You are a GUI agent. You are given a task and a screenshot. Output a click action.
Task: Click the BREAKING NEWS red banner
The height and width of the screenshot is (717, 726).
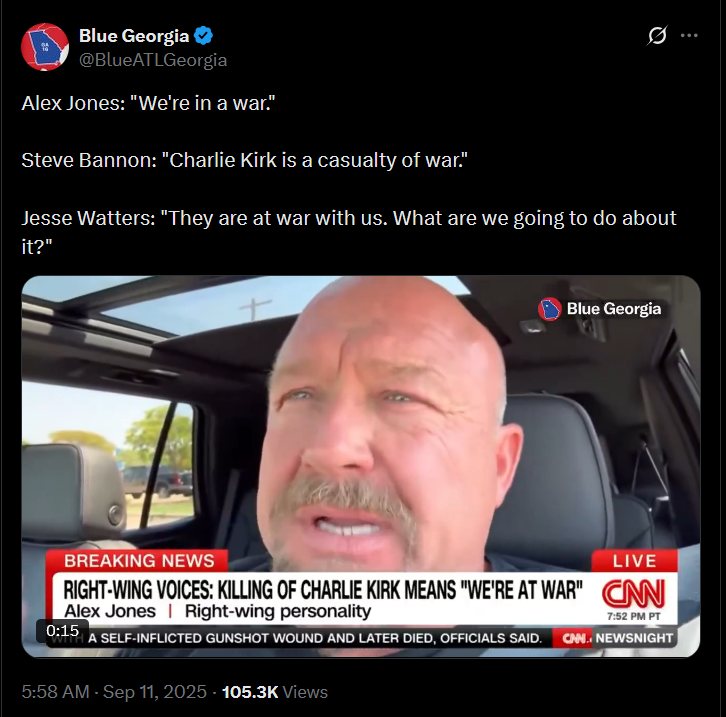tap(139, 561)
